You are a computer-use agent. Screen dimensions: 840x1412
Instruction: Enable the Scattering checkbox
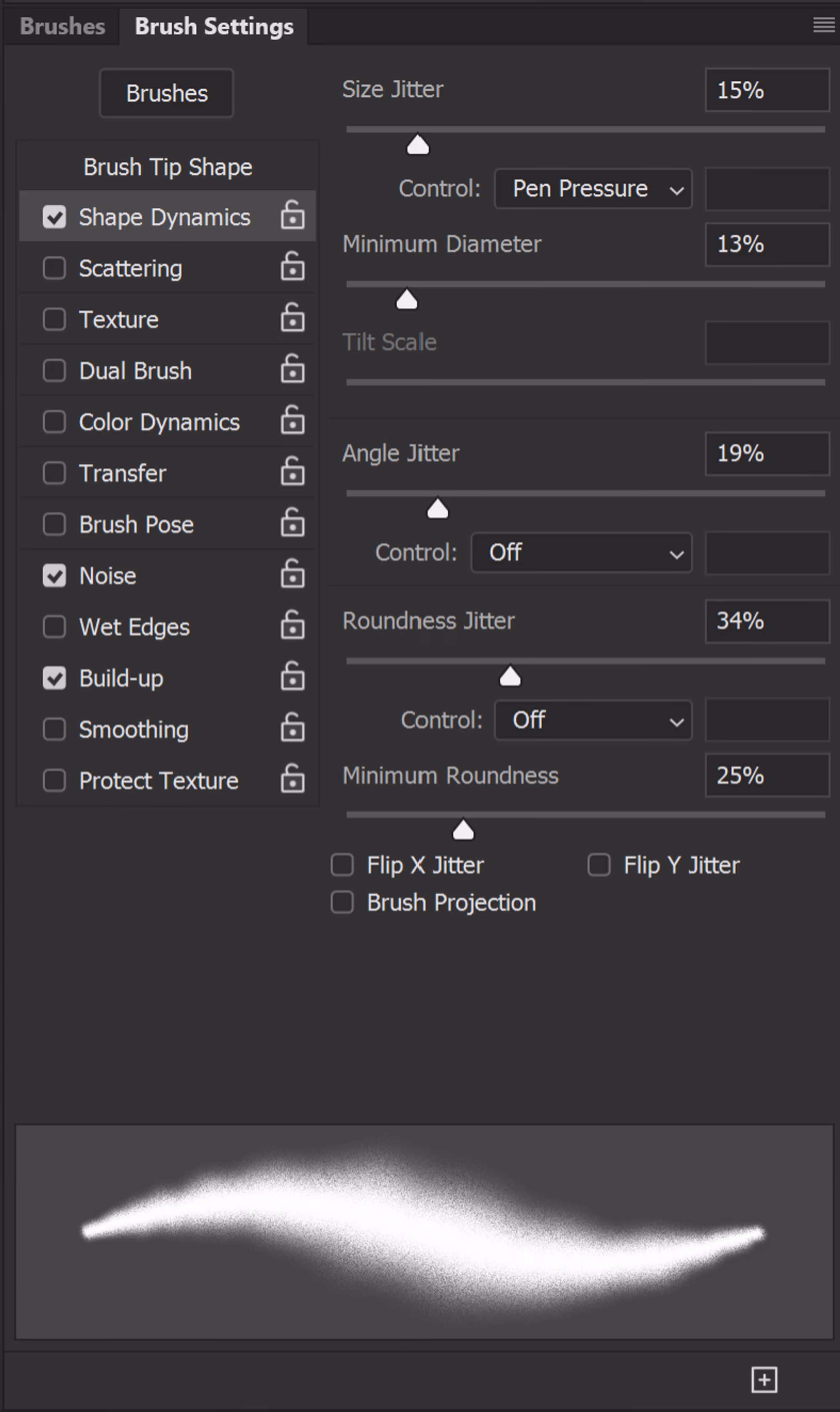tap(54, 268)
